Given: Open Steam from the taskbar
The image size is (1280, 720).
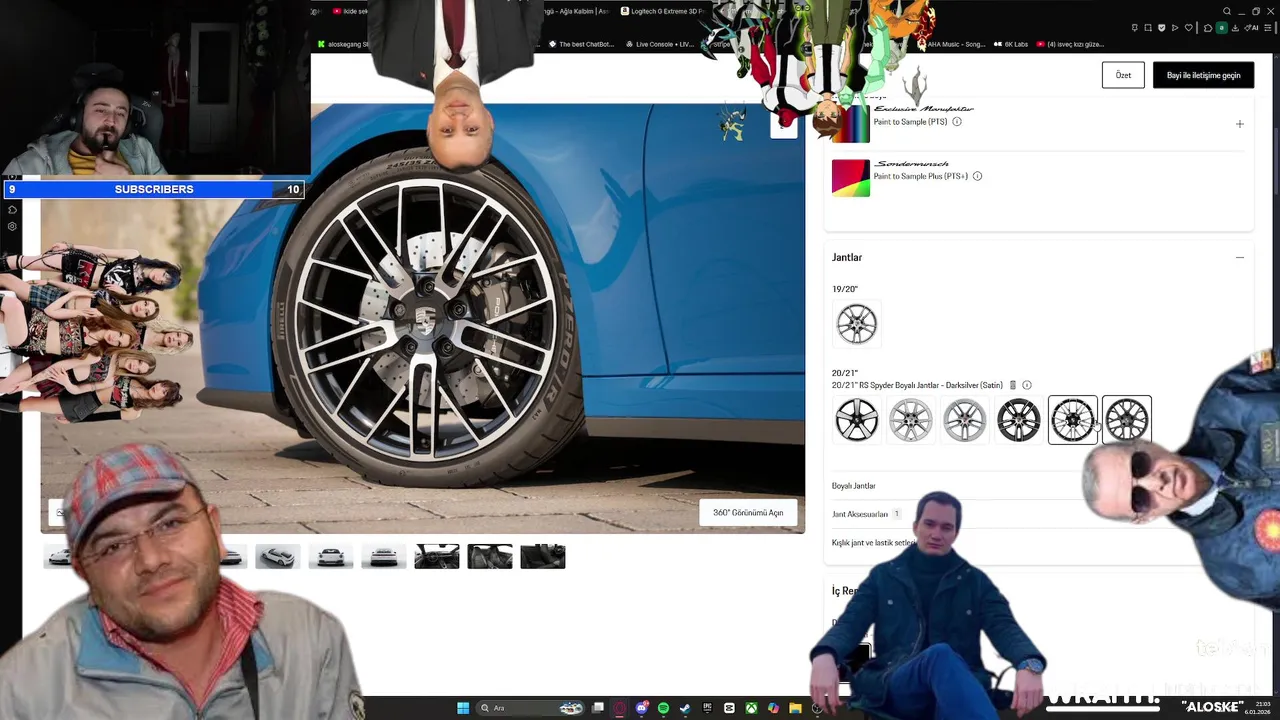Looking at the screenshot, I should coord(685,708).
